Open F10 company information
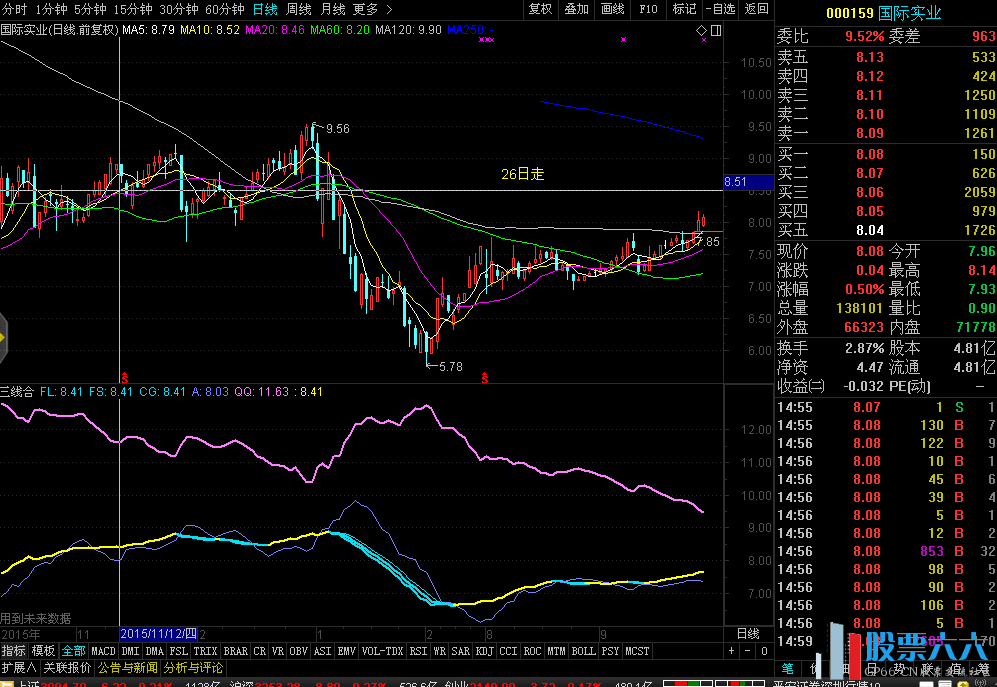The height and width of the screenshot is (687, 997). pyautogui.click(x=648, y=9)
